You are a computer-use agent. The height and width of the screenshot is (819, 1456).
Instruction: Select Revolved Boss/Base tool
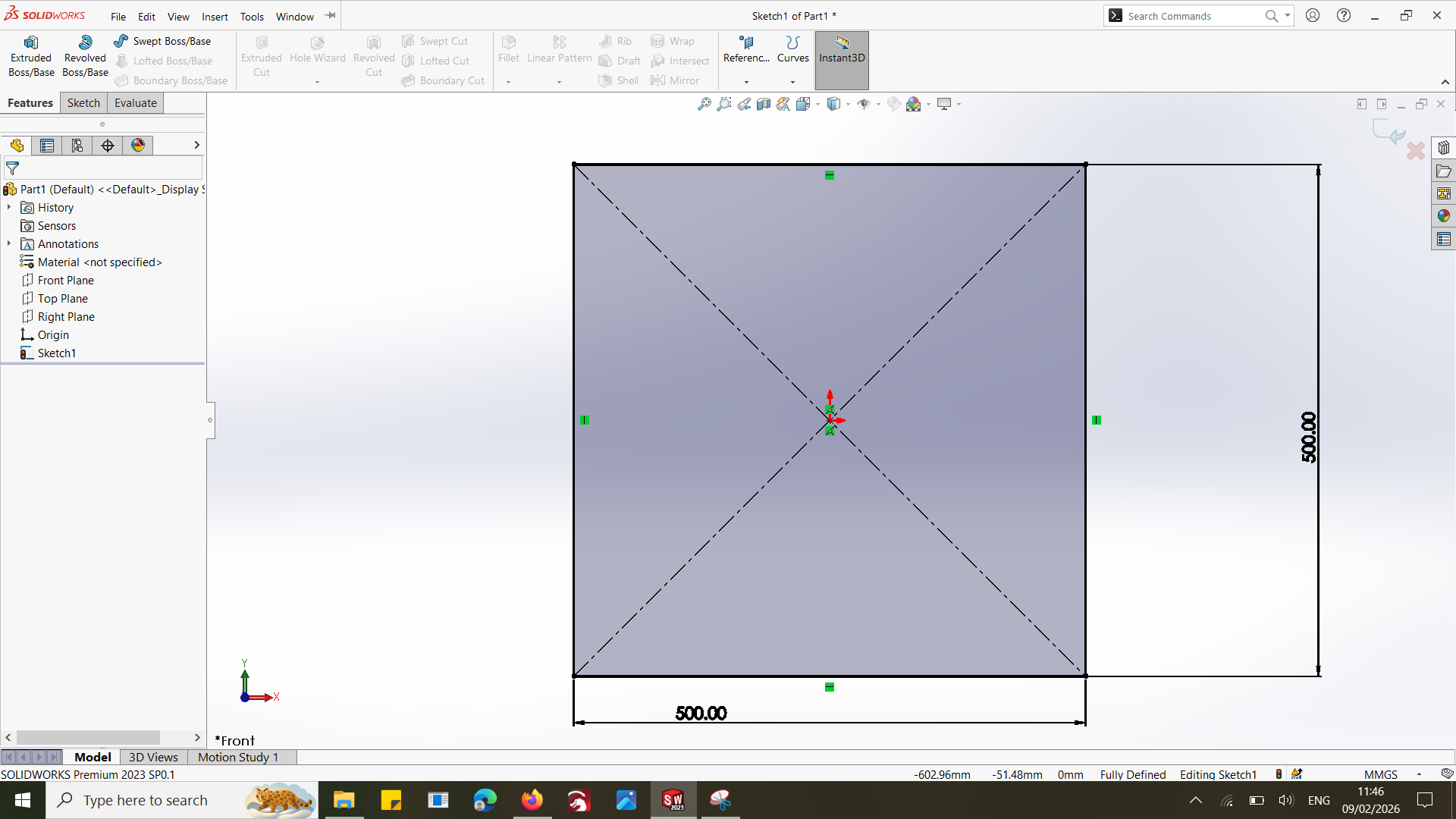85,56
